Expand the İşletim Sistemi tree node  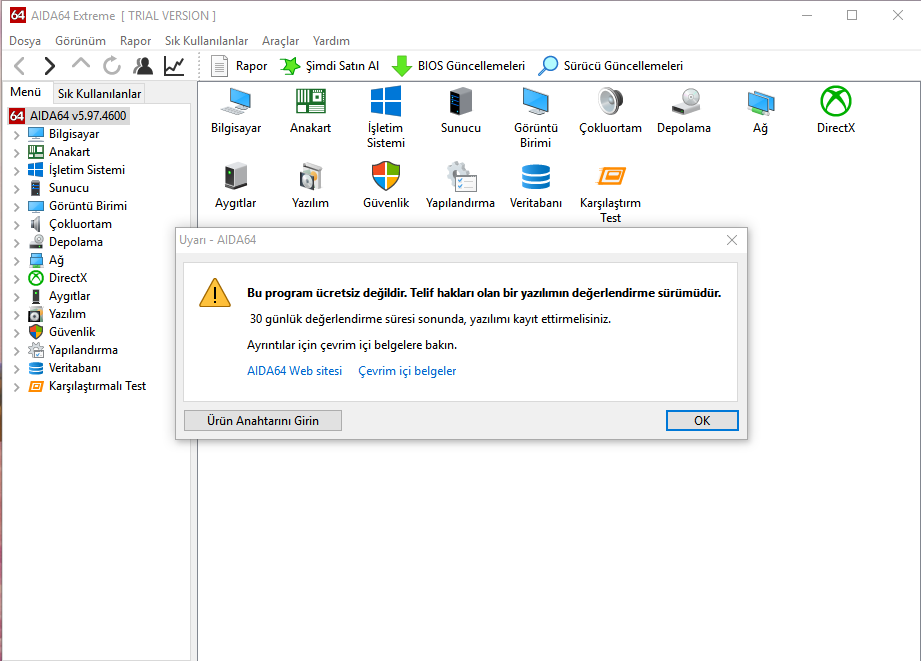coord(16,170)
